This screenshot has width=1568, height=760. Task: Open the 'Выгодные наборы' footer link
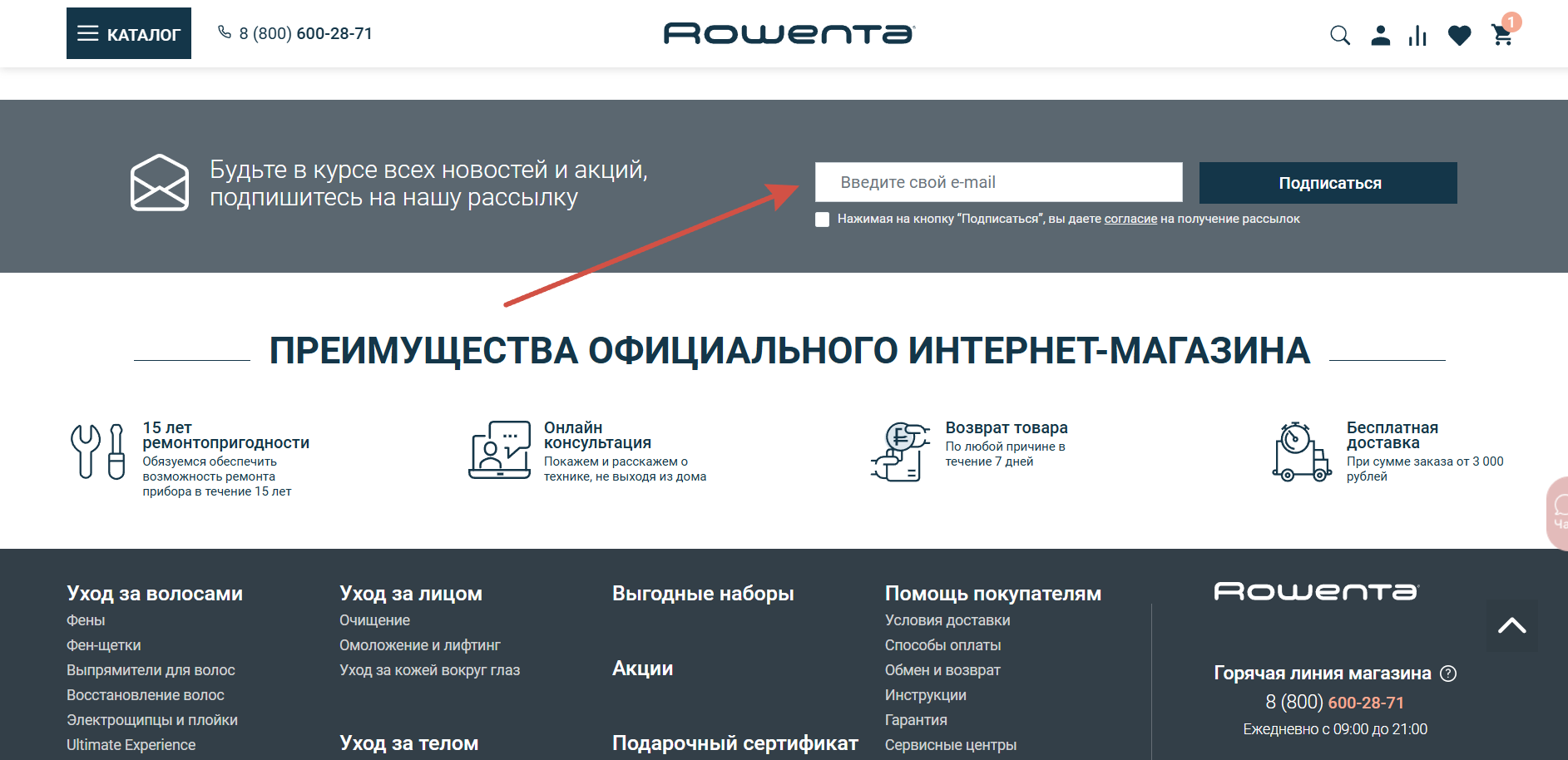click(703, 594)
